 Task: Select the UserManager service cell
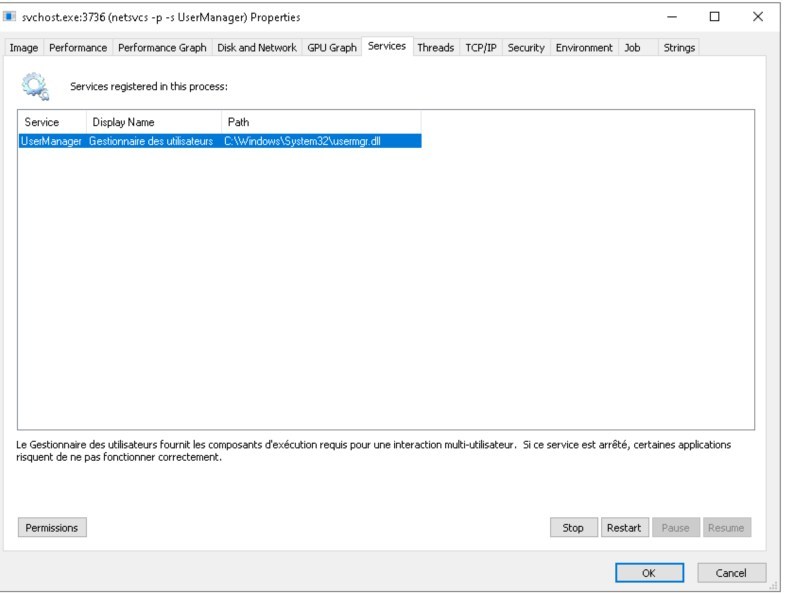pos(51,141)
